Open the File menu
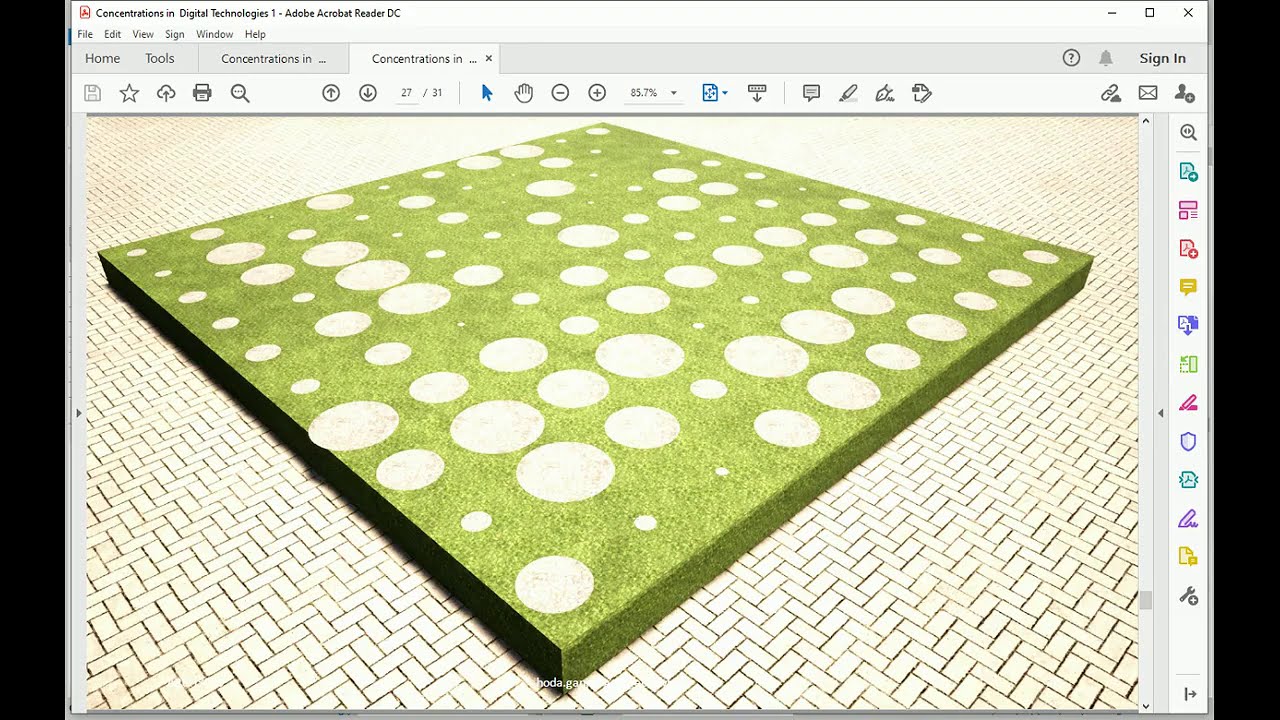 point(85,34)
